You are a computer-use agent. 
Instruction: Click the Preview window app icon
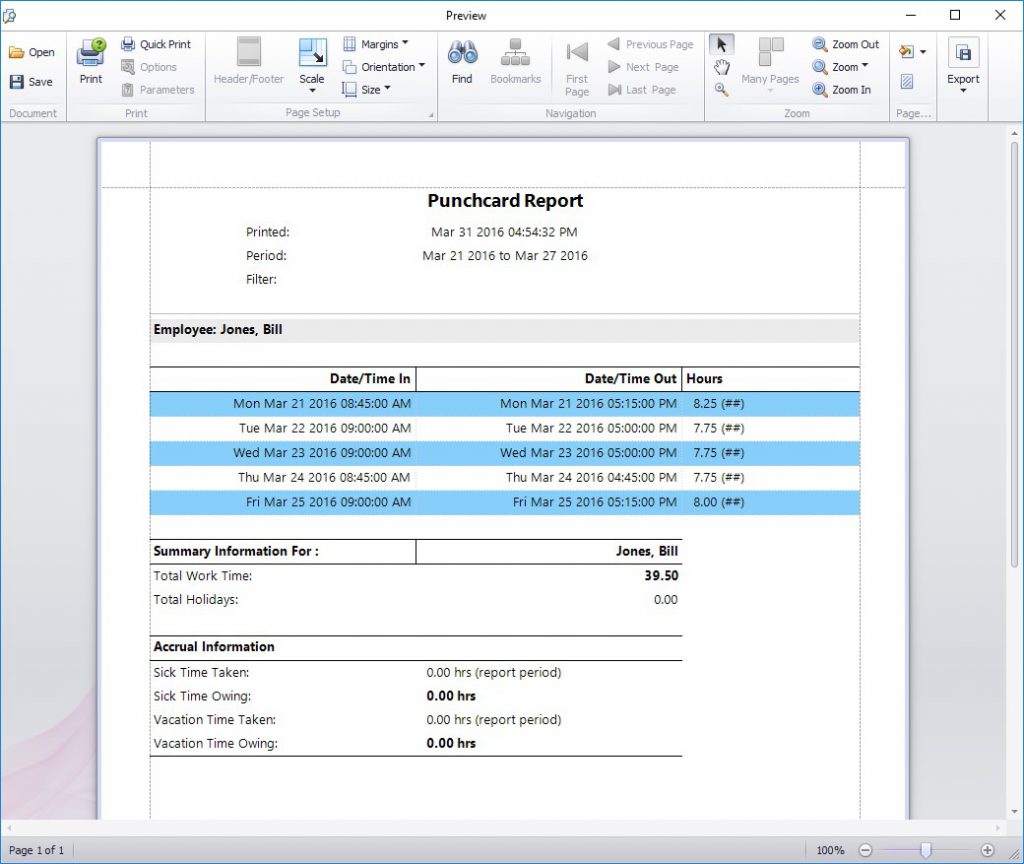click(10, 15)
